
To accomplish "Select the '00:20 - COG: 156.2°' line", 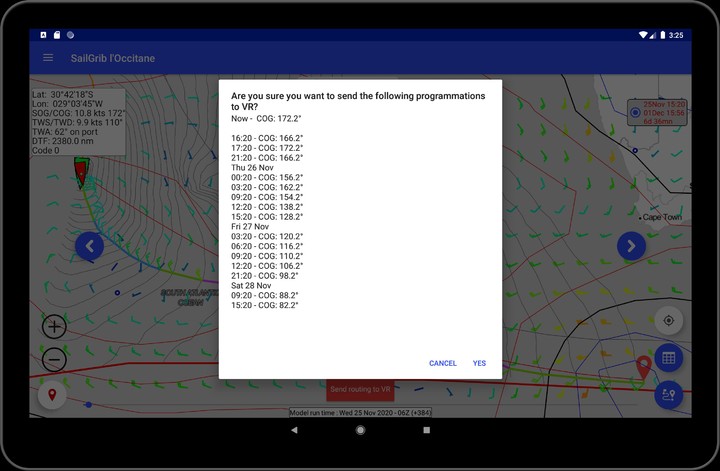I will click(x=267, y=178).
